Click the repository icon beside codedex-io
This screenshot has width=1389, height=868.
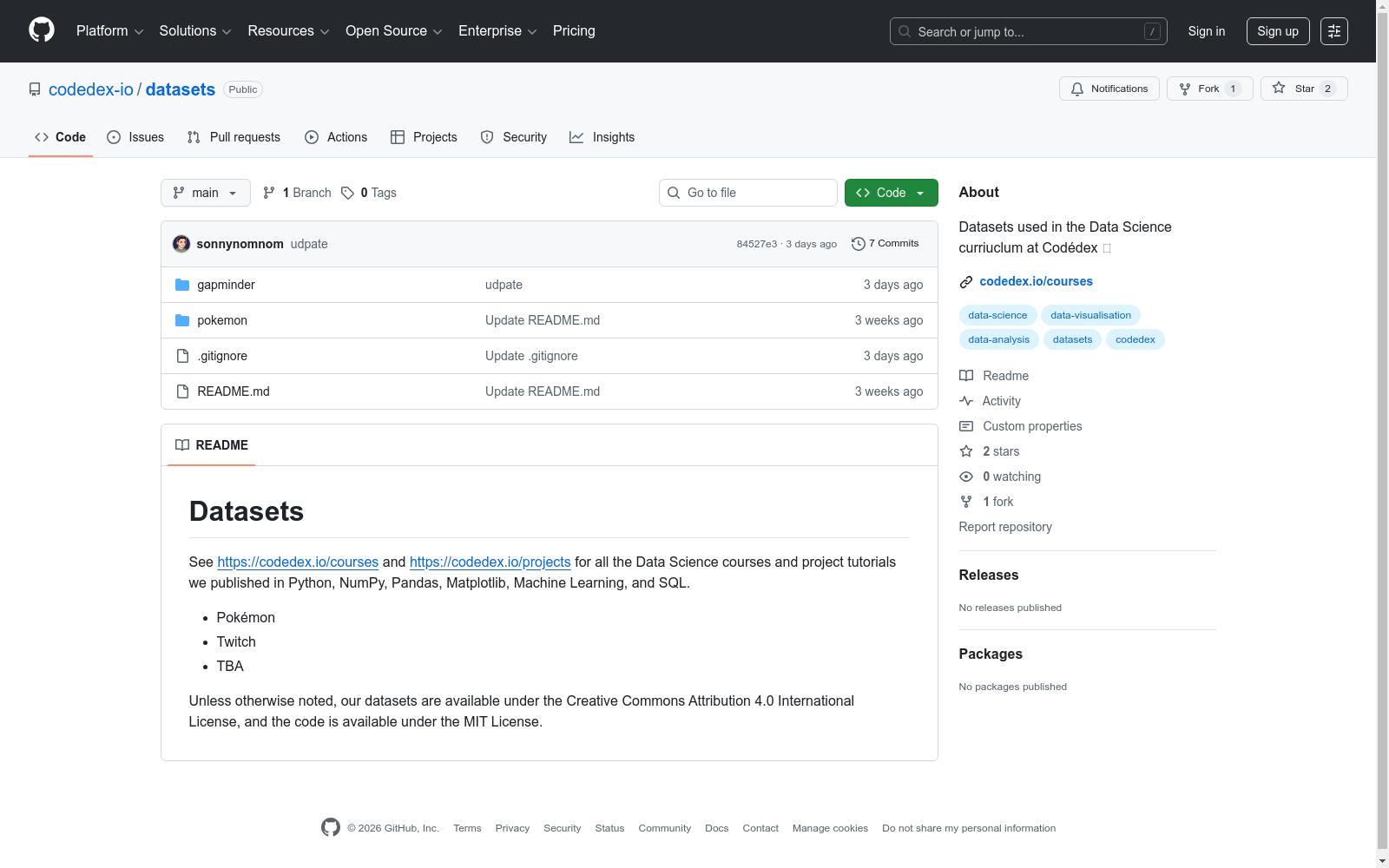click(x=35, y=89)
